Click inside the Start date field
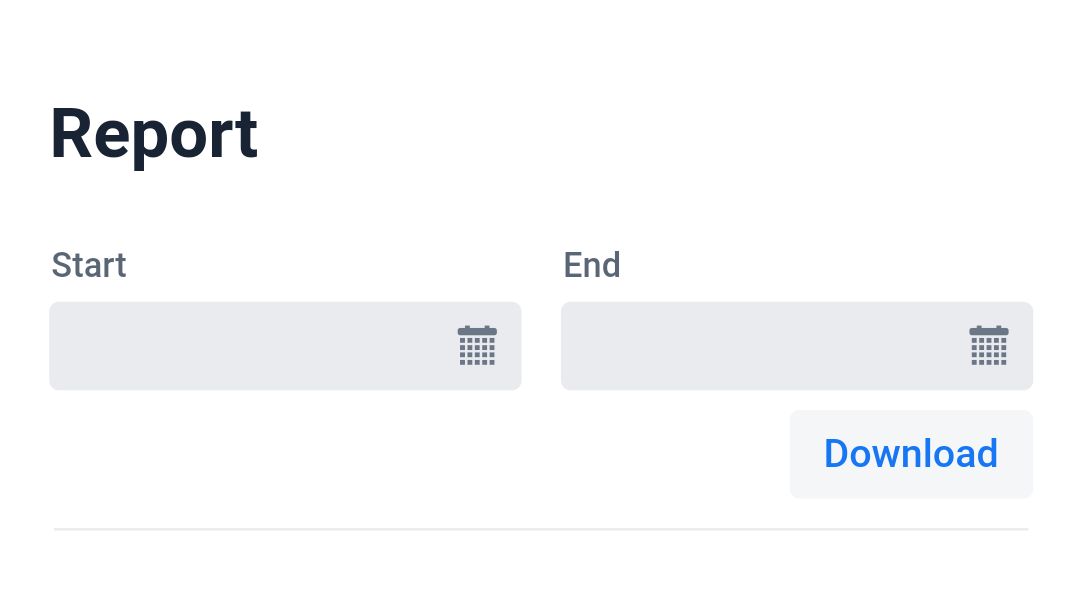This screenshot has height=608, width=1080. (x=250, y=345)
